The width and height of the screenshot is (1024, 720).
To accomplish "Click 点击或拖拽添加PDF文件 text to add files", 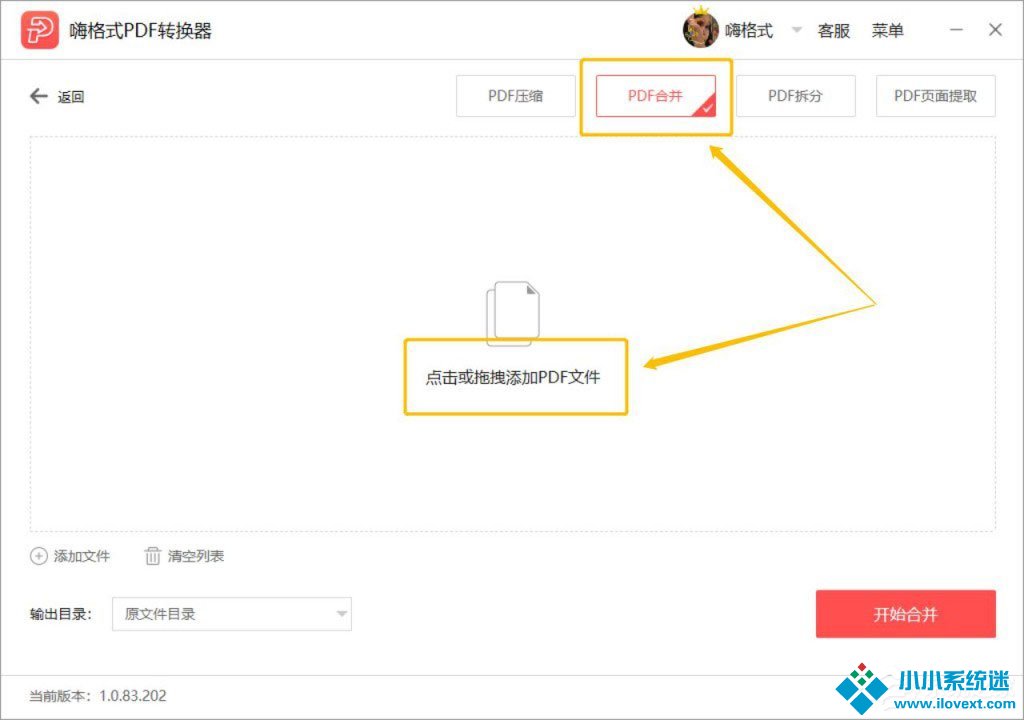I will 513,378.
